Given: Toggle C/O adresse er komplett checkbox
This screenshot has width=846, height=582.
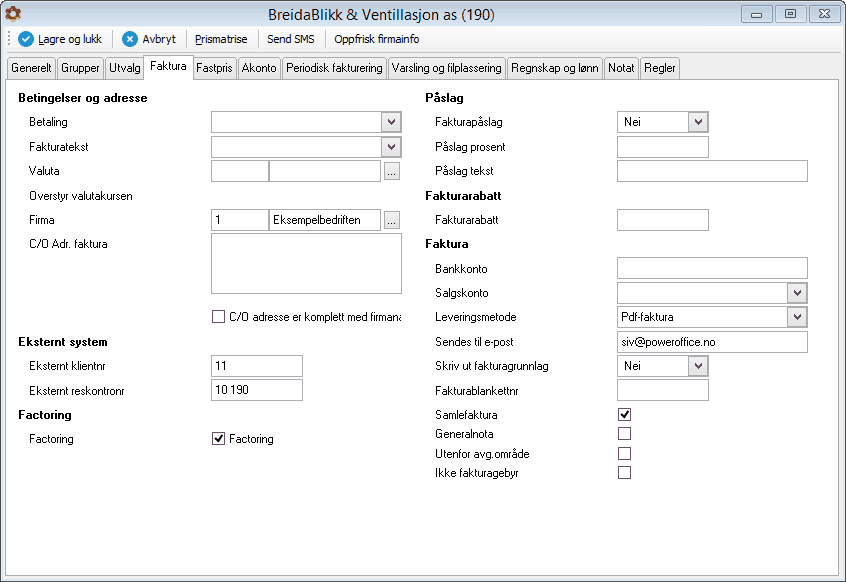Looking at the screenshot, I should coord(219,317).
